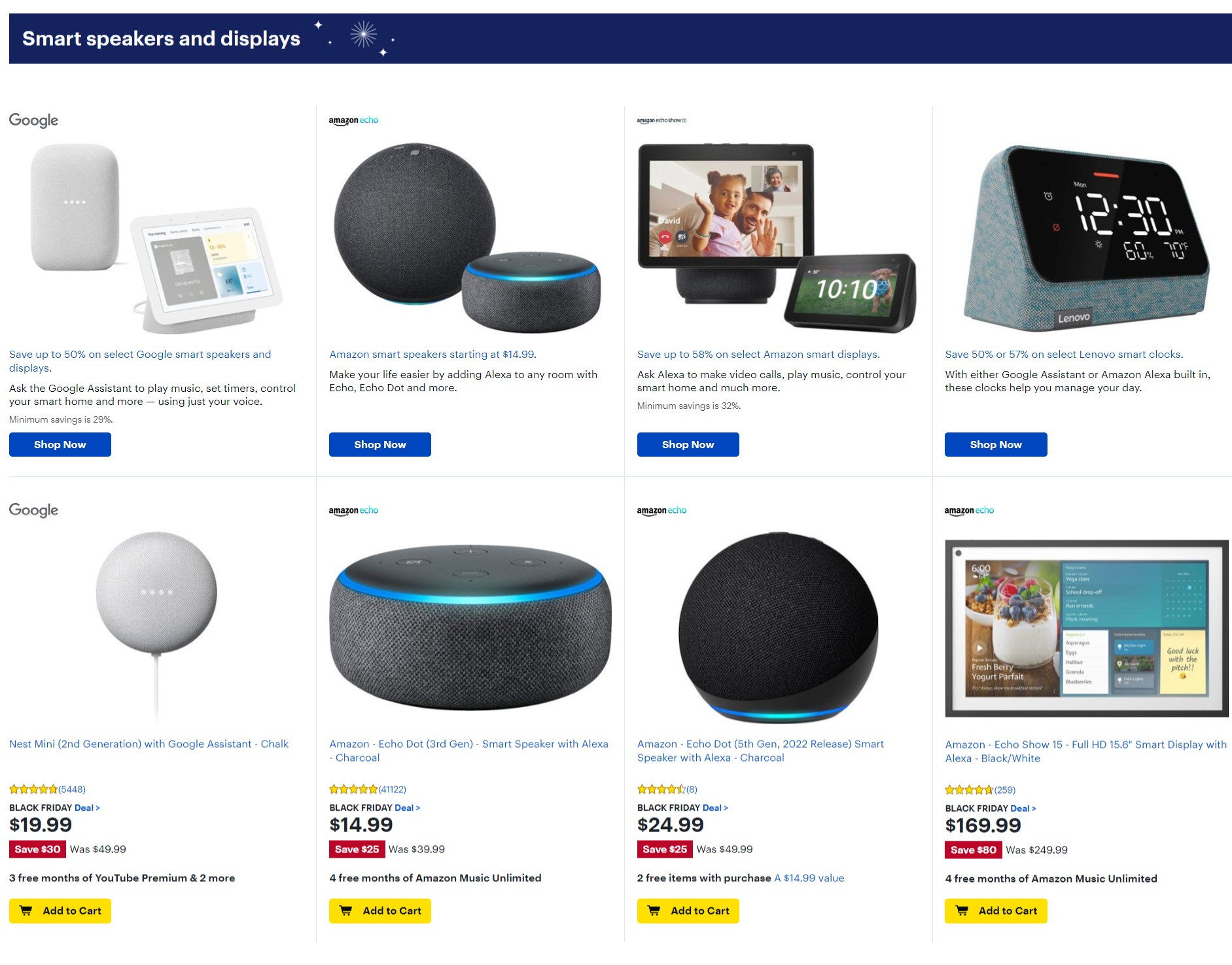The width and height of the screenshot is (1232, 965).
Task: Click star rating for Echo Show 15
Action: (969, 790)
